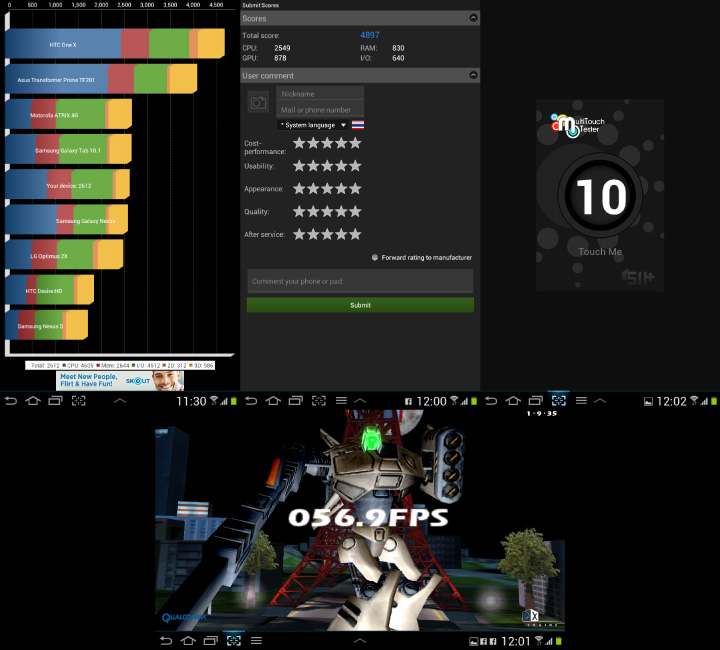The image size is (720, 650).
Task: Expand the up chevron in the 11:30 bar
Action: coord(120,401)
